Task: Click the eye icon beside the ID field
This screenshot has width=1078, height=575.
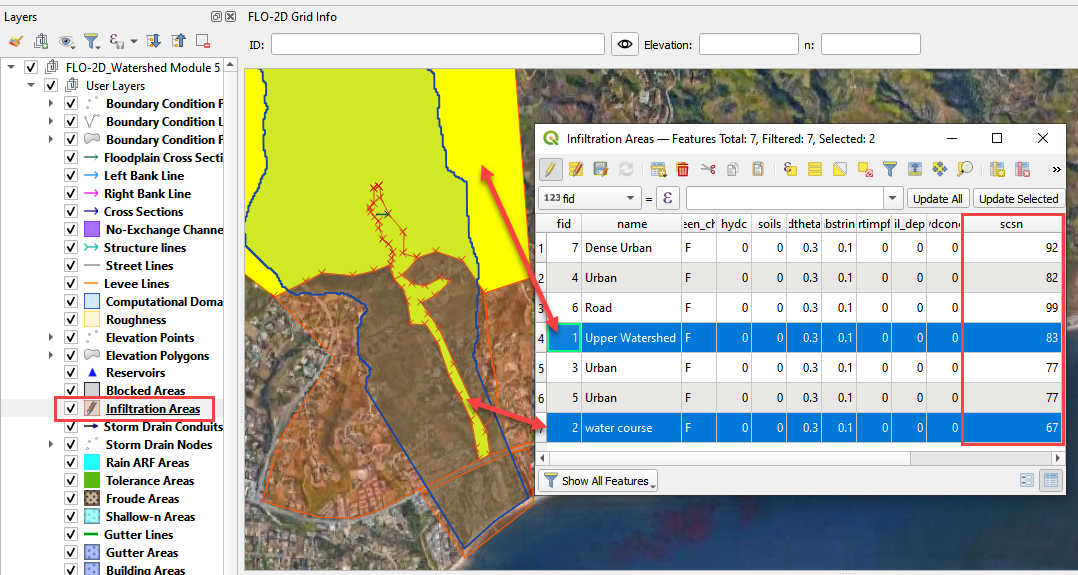Action: click(x=626, y=44)
